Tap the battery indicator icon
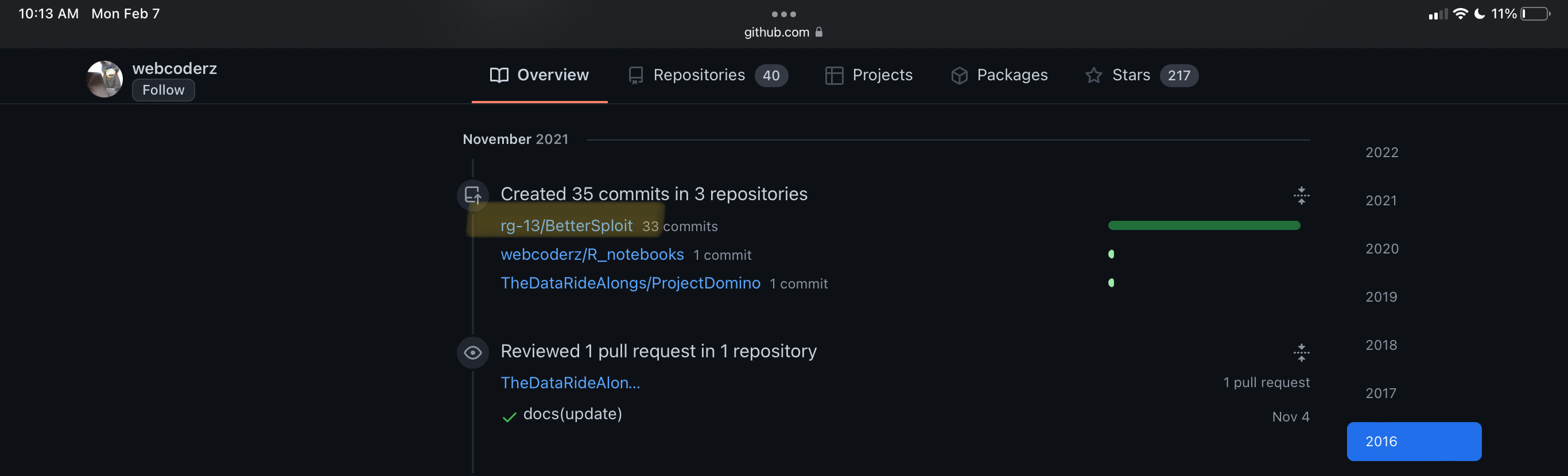 pos(1536,13)
